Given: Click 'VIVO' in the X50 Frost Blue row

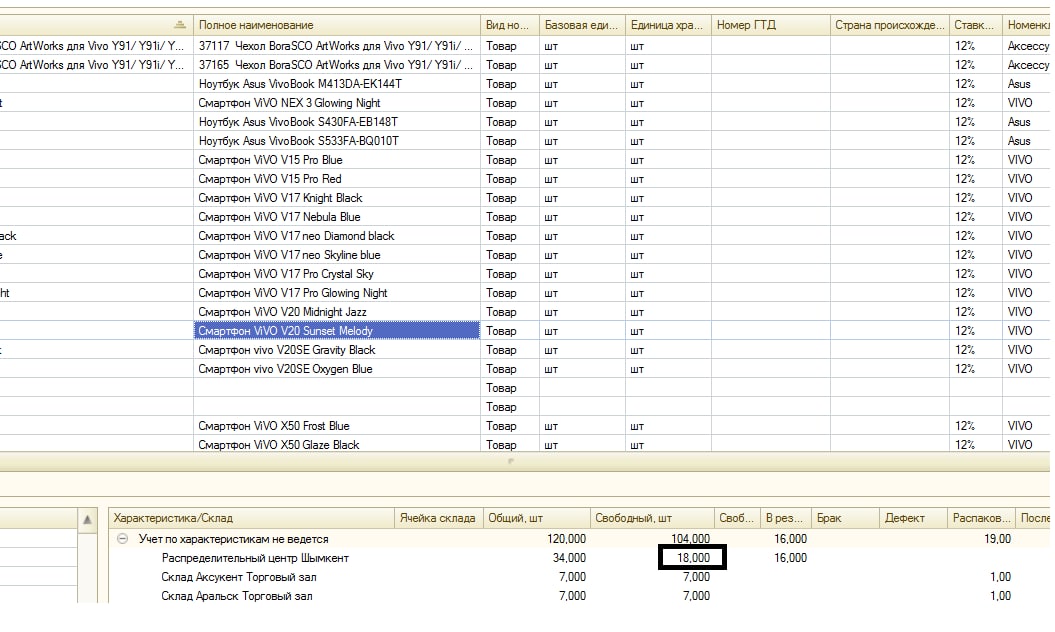Looking at the screenshot, I should point(1020,426).
